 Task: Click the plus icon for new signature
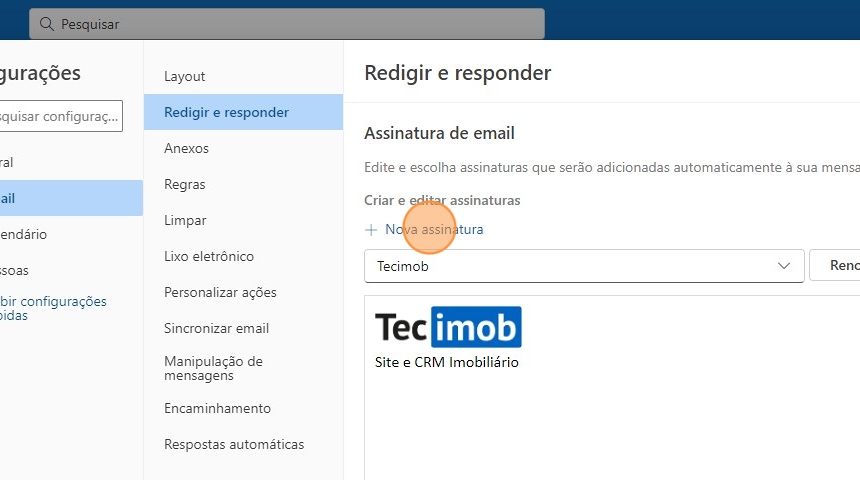[371, 230]
